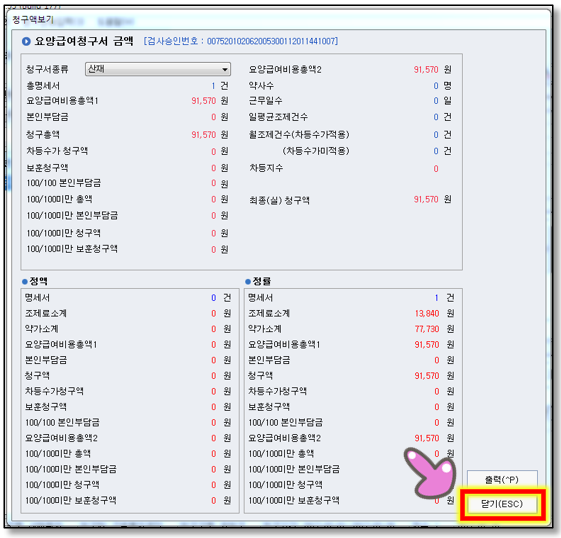
Task: Click the 정액 명세서 count value
Action: click(214, 298)
